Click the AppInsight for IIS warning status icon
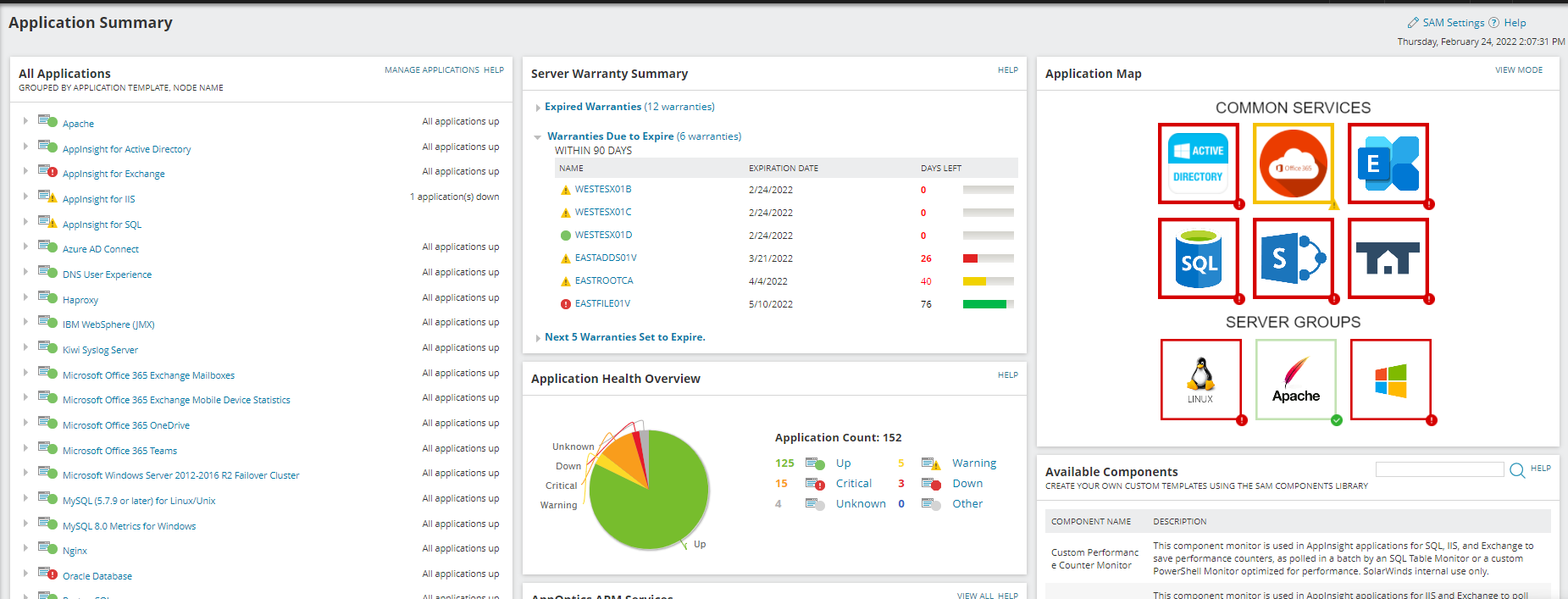Image resolution: width=1568 pixels, height=599 pixels. point(48,197)
